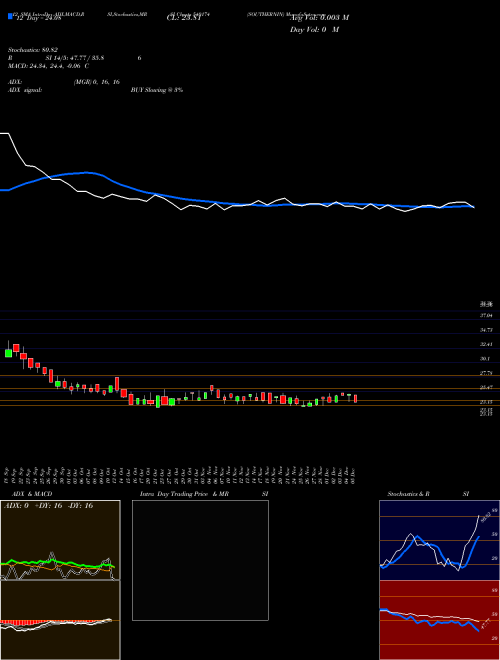
Task: Click the 30.1 price axis label
Action: tap(485, 359)
